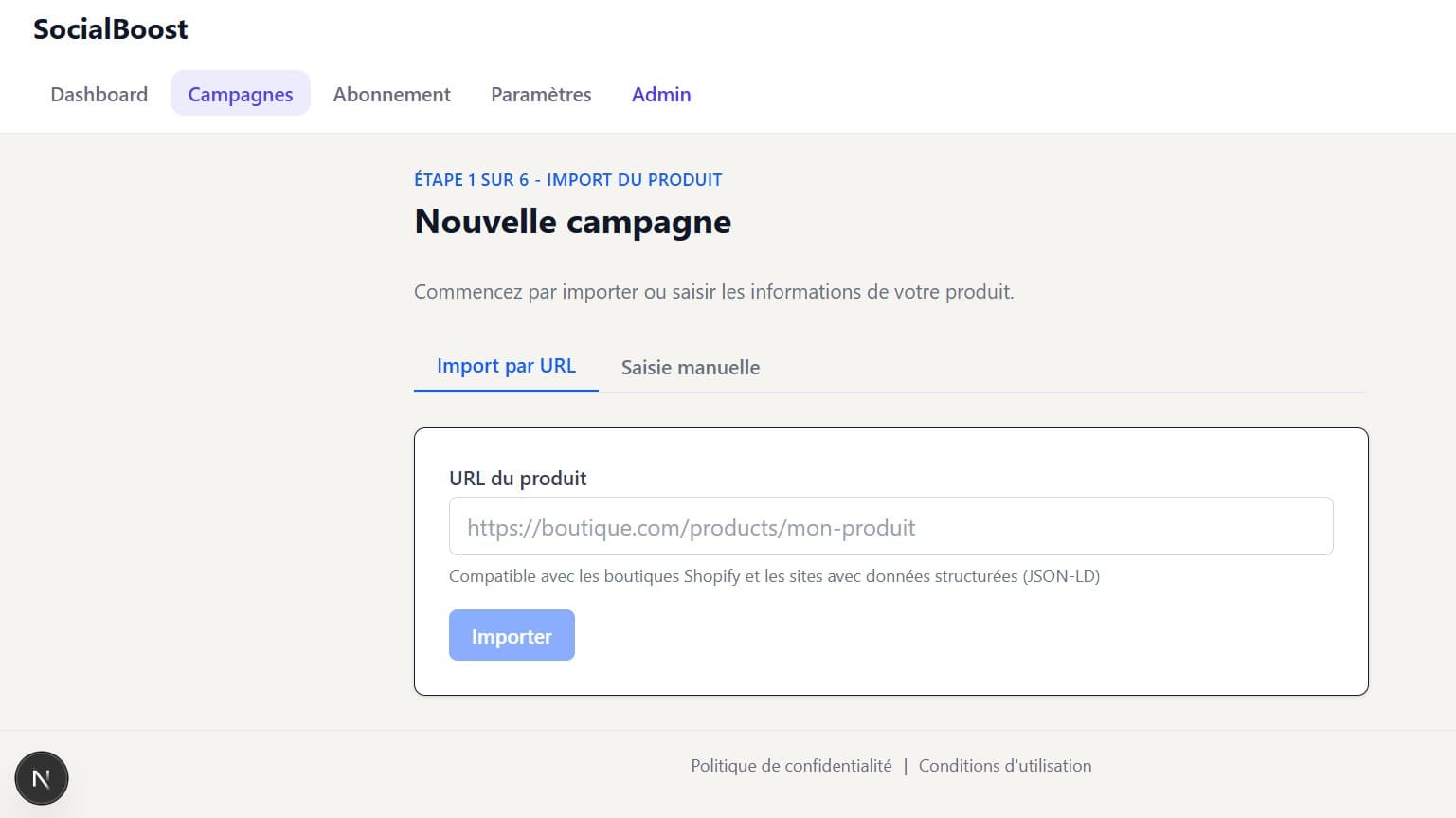Switch to the Saisie manuelle tab

click(x=690, y=367)
